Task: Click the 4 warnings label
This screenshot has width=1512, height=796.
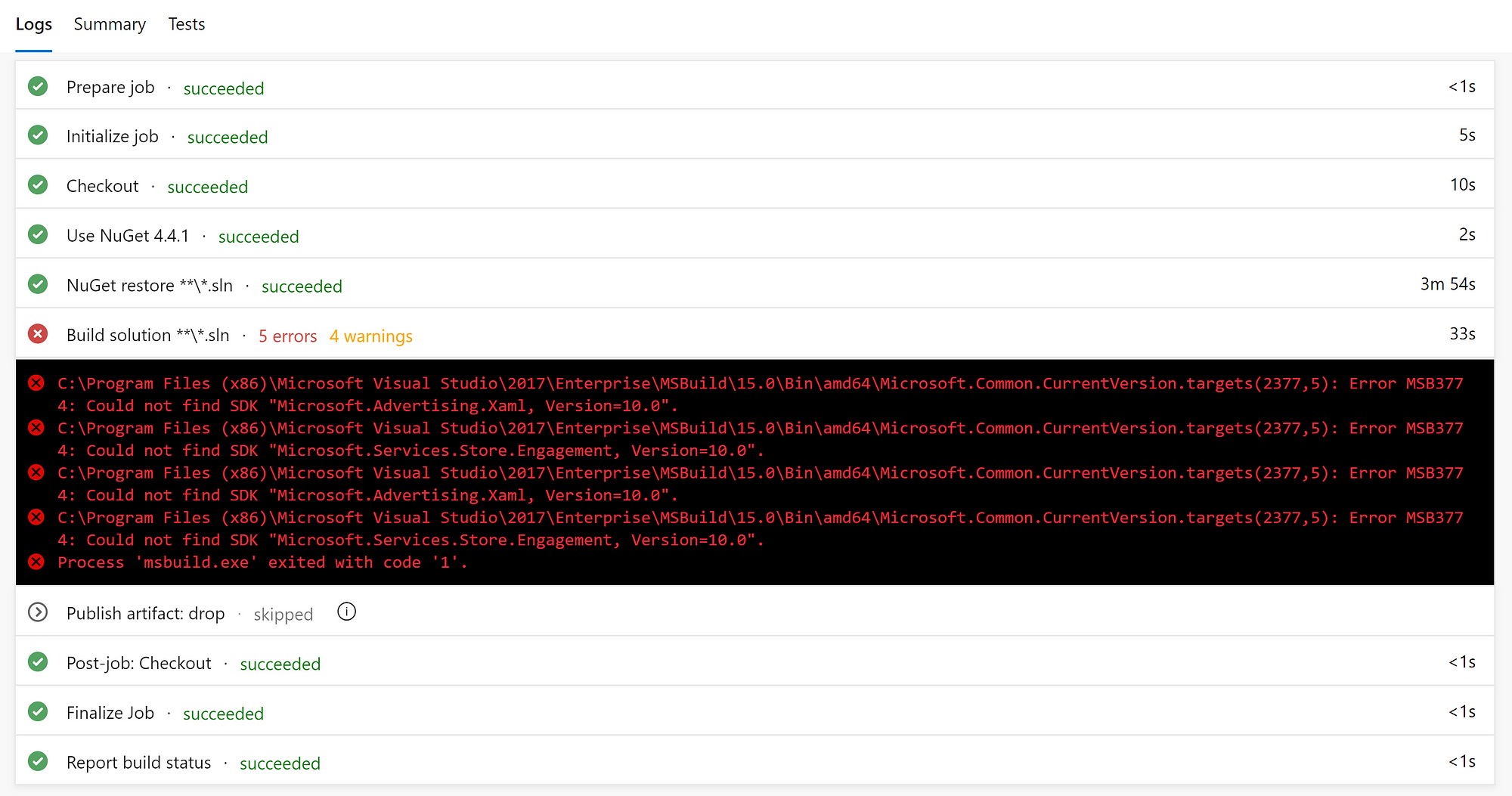Action: (371, 336)
